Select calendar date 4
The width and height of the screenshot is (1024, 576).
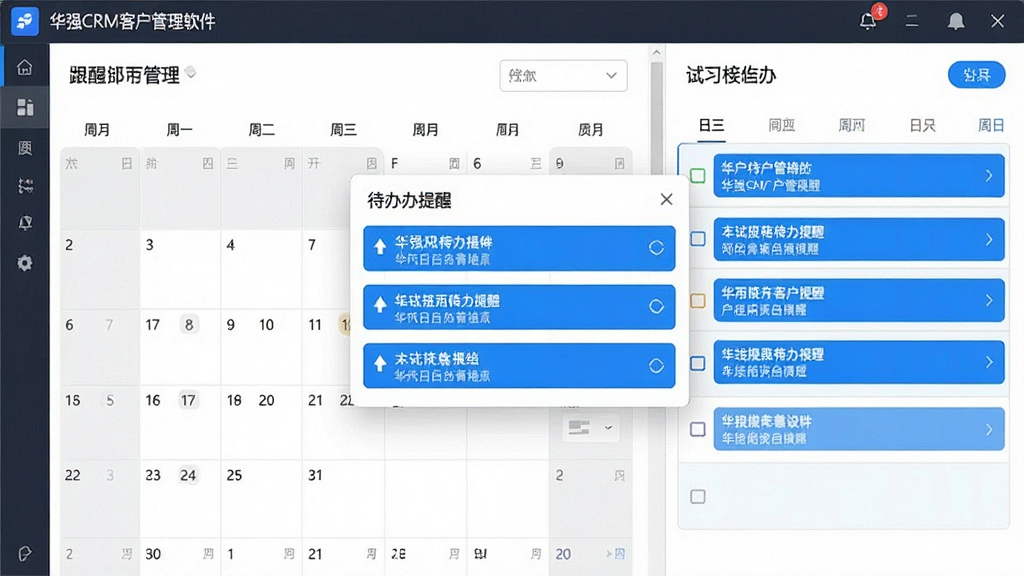tap(231, 245)
